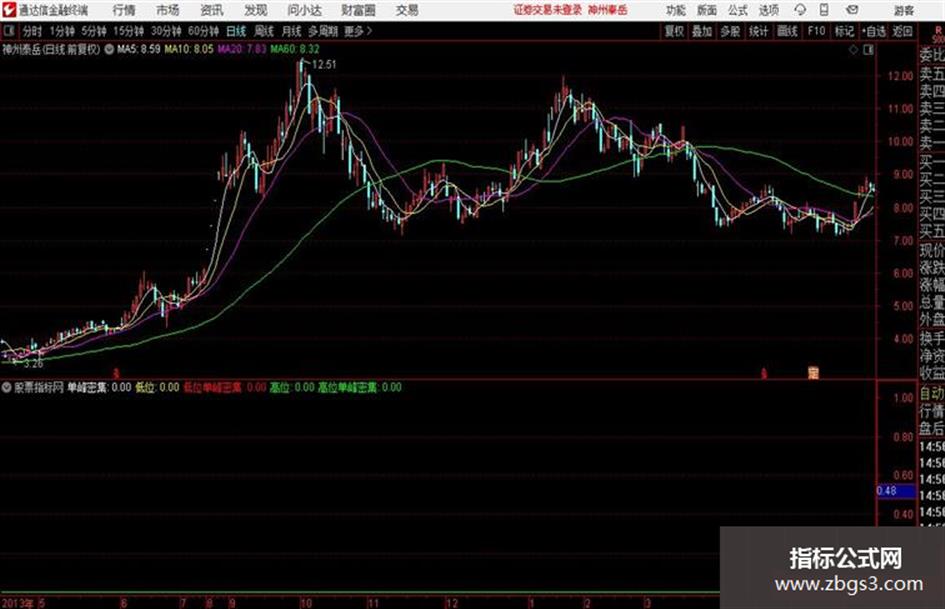The width and height of the screenshot is (945, 609).
Task: Open the 选项 menu
Action: click(x=768, y=10)
